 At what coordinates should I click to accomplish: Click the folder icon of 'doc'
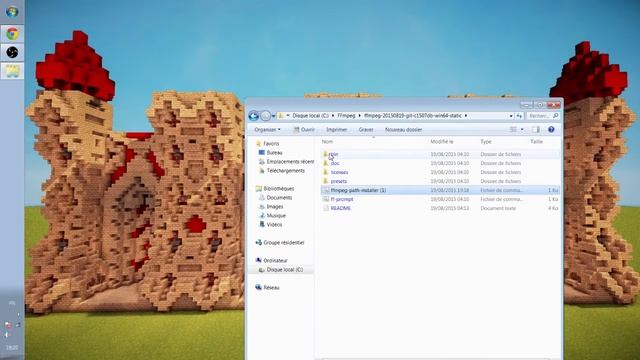coord(326,163)
